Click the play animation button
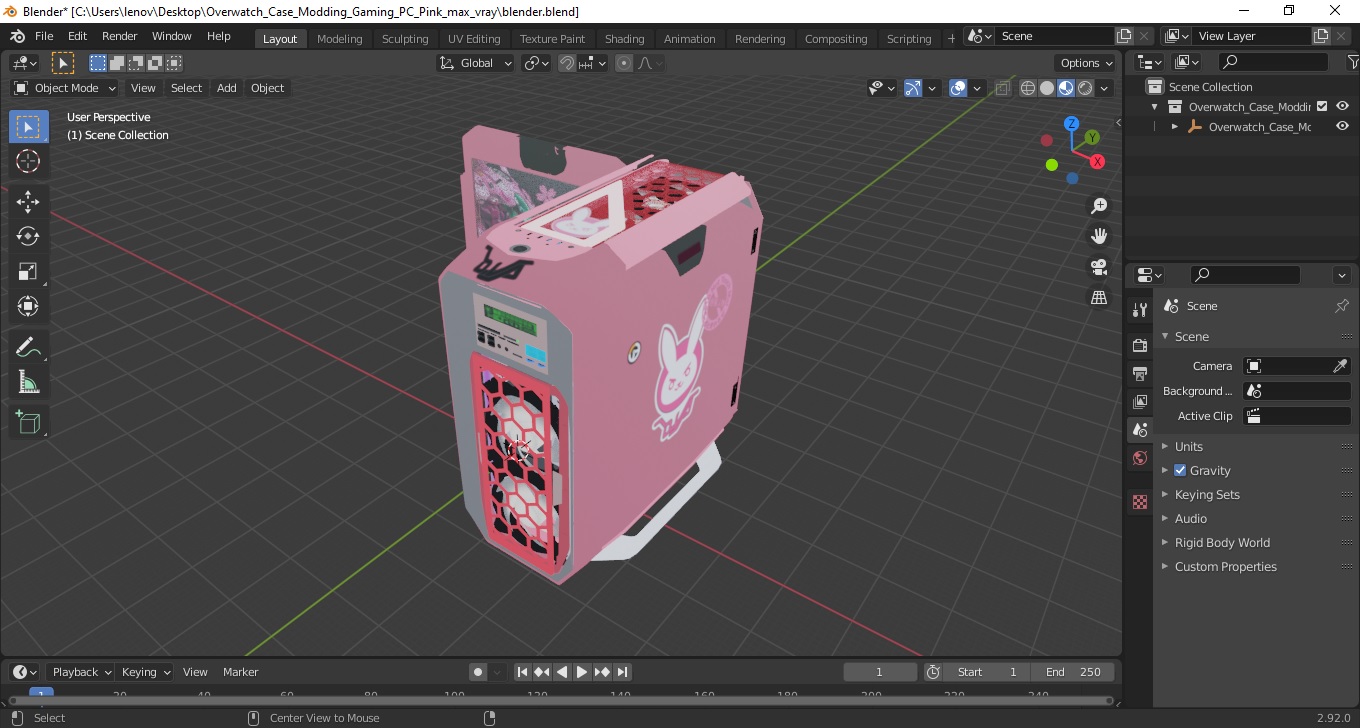This screenshot has height=728, width=1360. click(582, 672)
